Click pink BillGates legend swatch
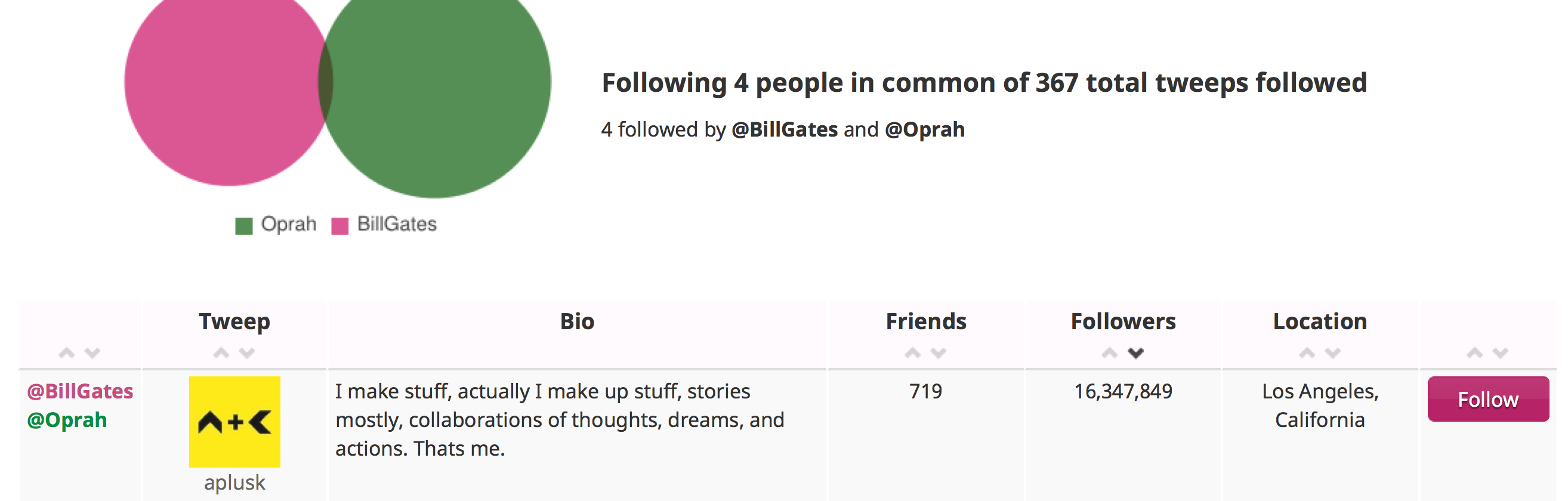The image size is (1568, 501). point(339,226)
